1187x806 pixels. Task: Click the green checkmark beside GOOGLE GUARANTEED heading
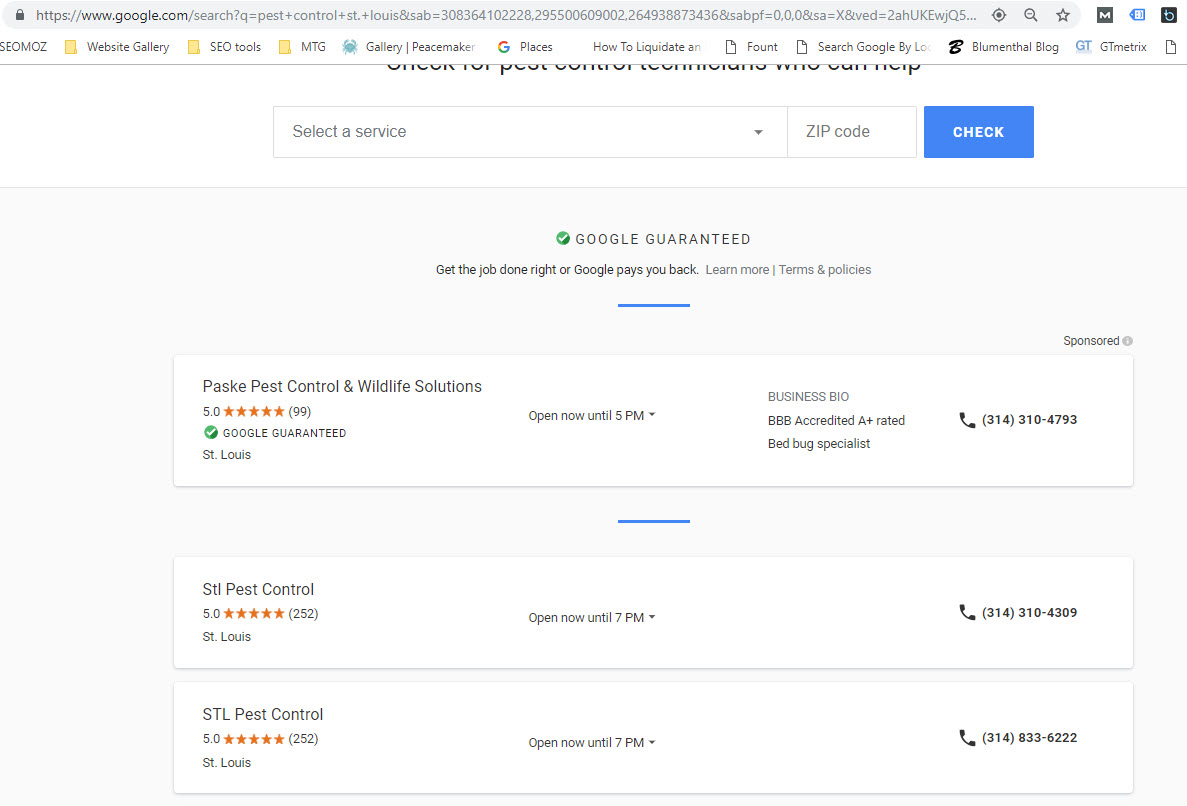562,238
